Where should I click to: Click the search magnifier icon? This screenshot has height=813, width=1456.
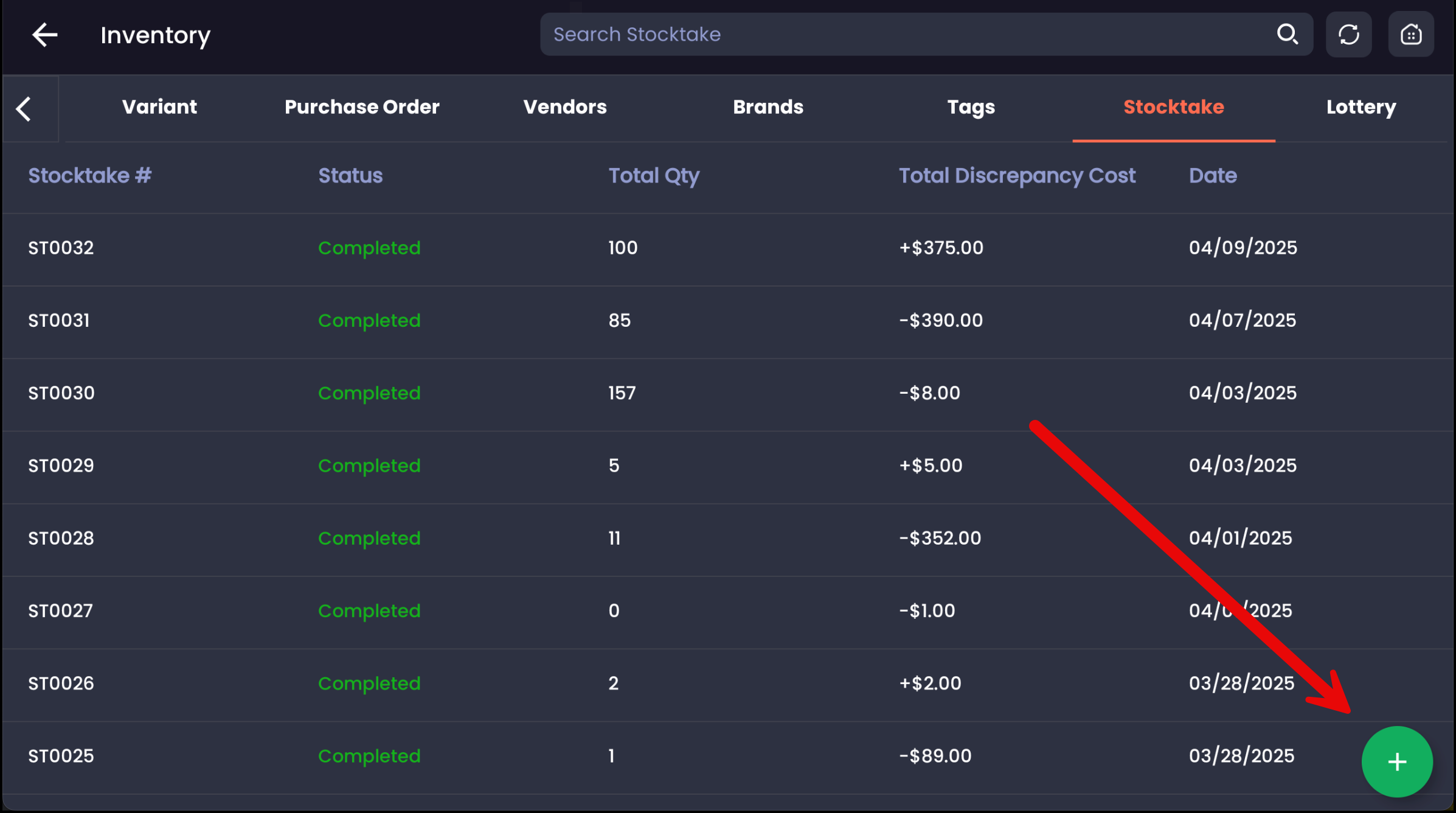(x=1287, y=34)
